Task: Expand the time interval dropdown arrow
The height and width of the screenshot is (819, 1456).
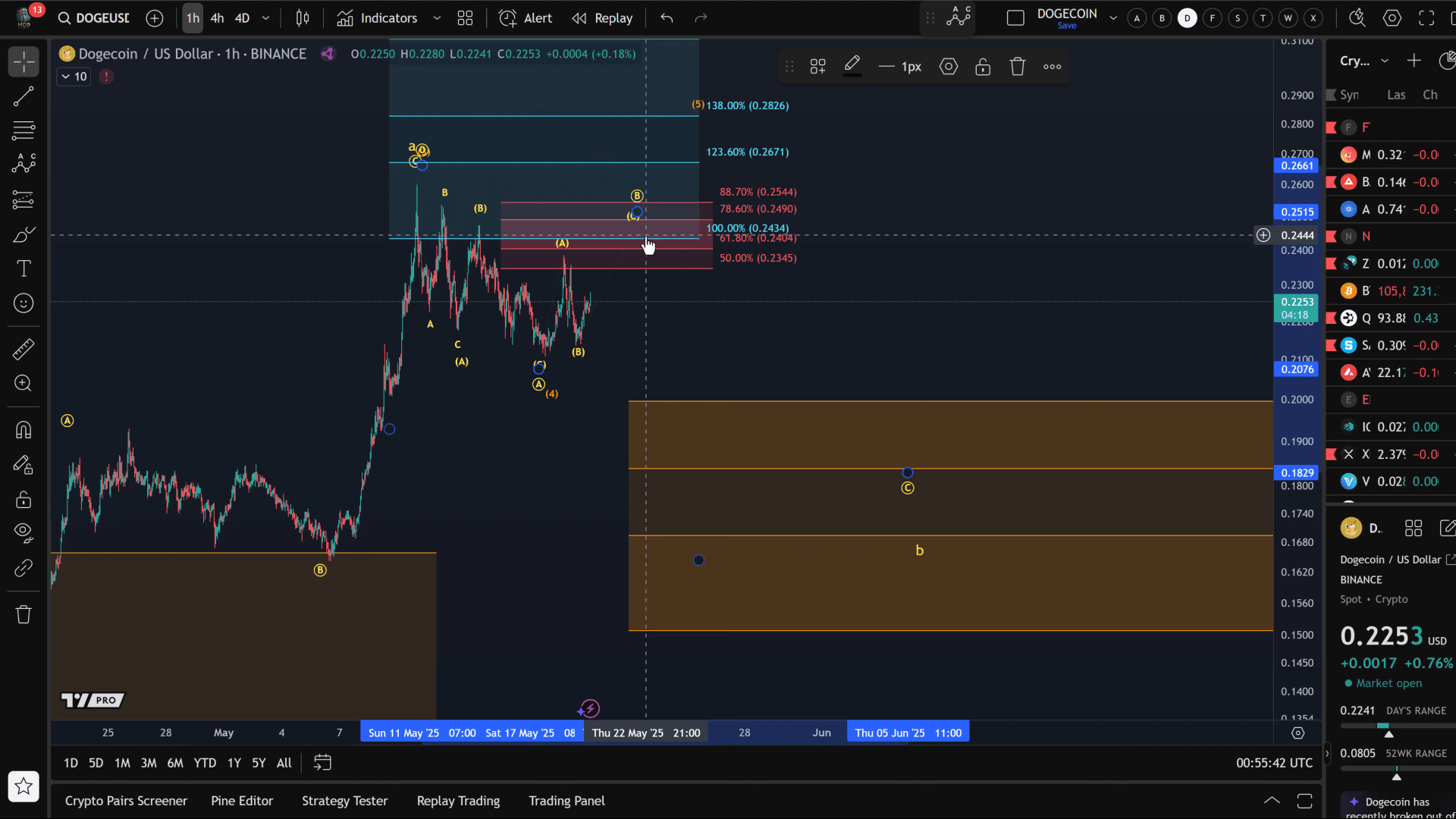Action: point(265,18)
